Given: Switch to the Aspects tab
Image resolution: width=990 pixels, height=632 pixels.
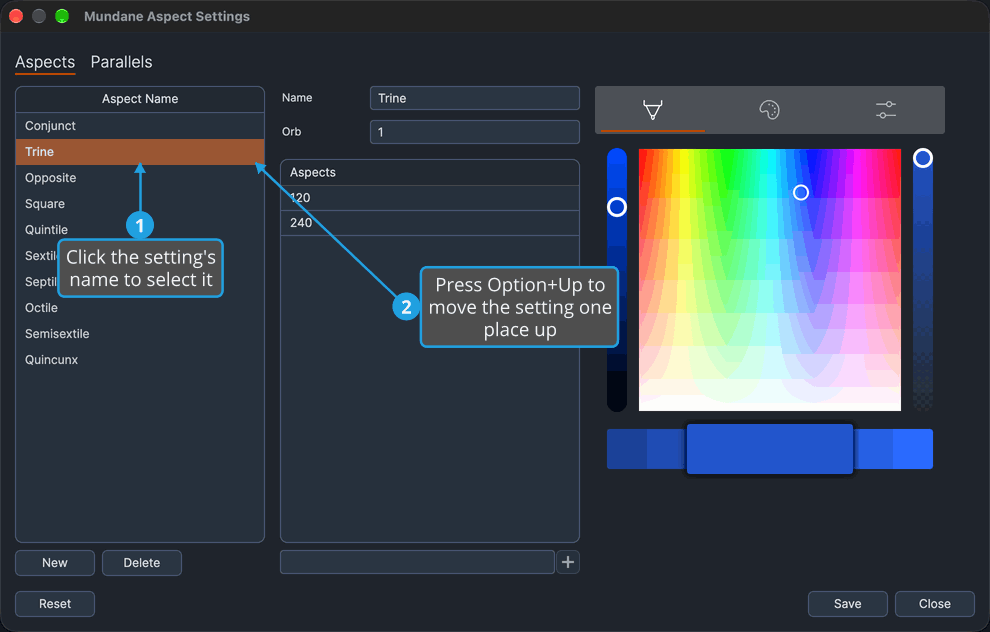Looking at the screenshot, I should click(x=45, y=62).
